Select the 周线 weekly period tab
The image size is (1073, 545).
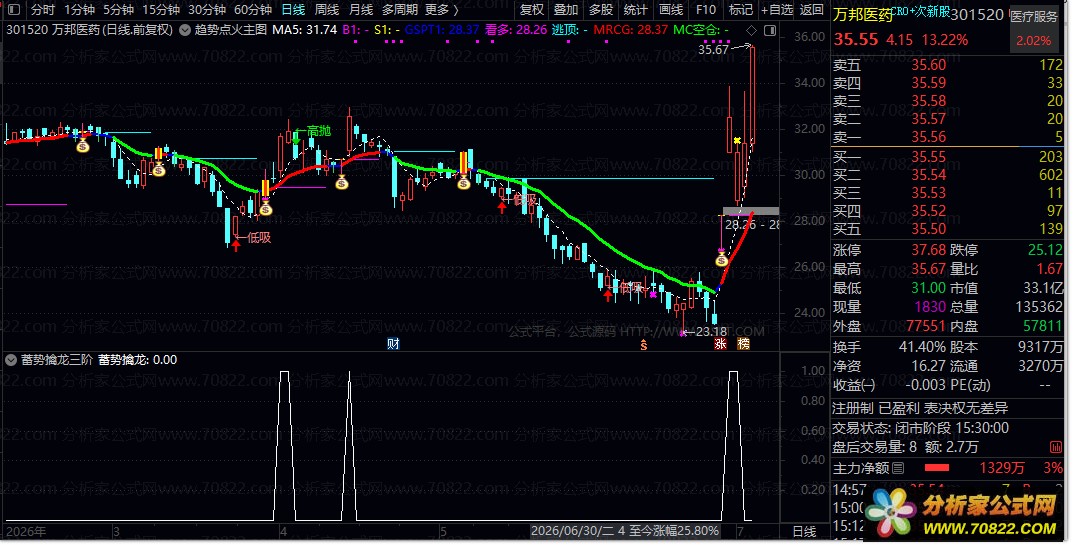[326, 10]
